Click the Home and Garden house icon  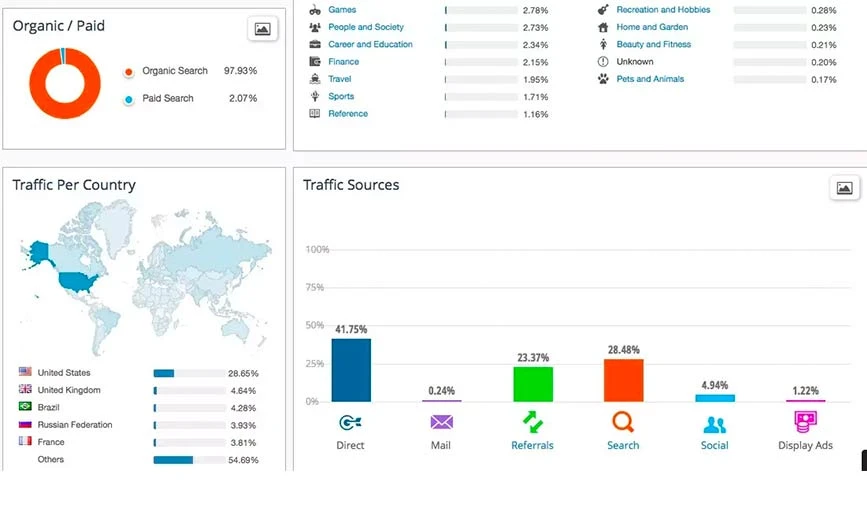point(603,27)
